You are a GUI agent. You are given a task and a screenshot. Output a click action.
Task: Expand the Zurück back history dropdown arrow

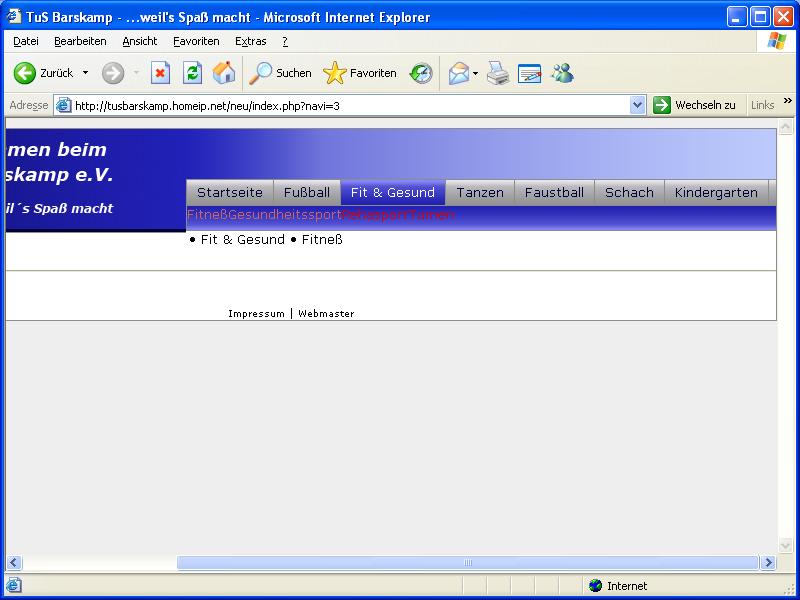(85, 73)
